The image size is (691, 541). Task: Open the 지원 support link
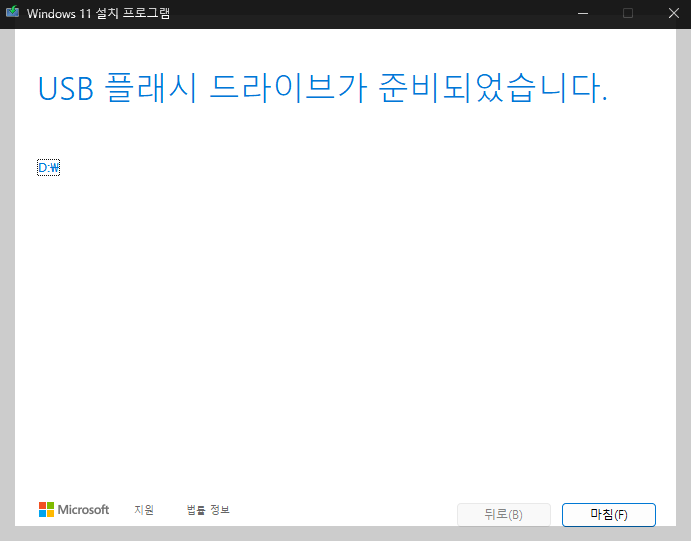click(144, 510)
